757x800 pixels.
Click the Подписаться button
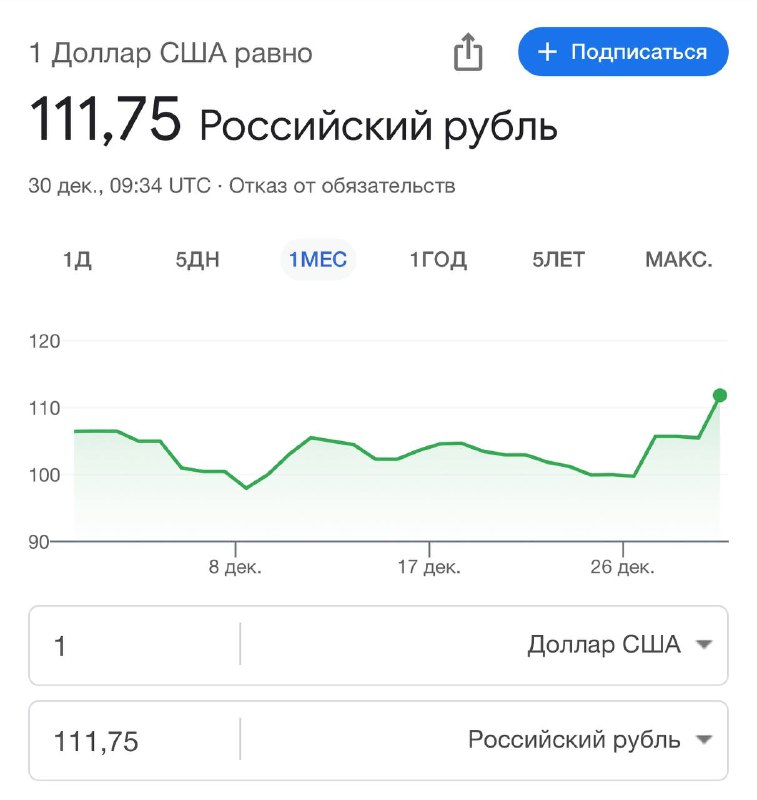tap(623, 52)
